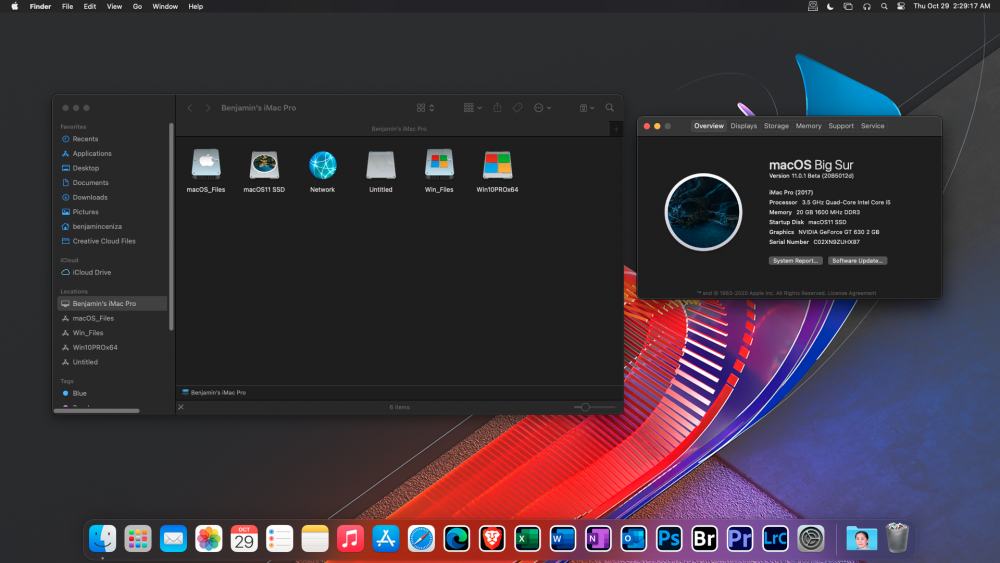Viewport: 1000px width, 563px height.
Task: Launch Adobe Bridge from the Dock
Action: (x=704, y=539)
